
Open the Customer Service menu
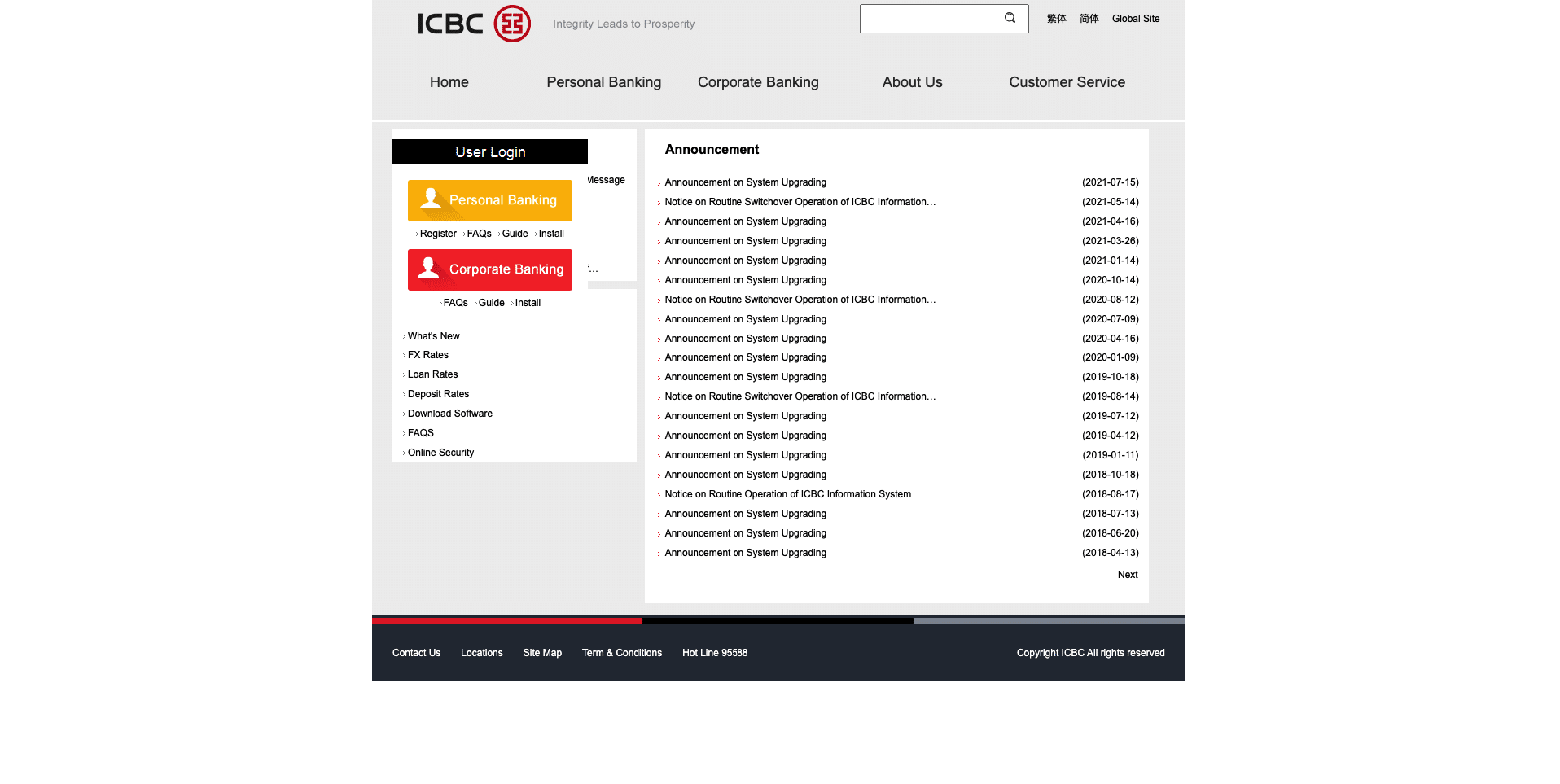(1067, 82)
